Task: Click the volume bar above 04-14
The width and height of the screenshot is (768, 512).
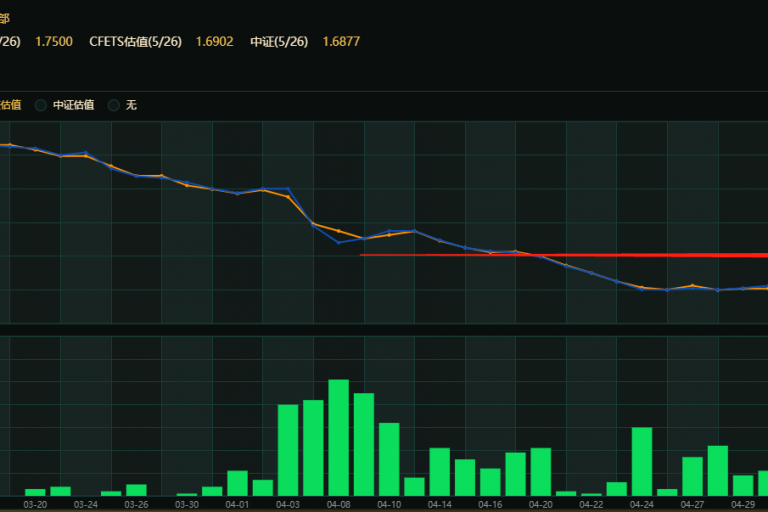Action: 439,471
